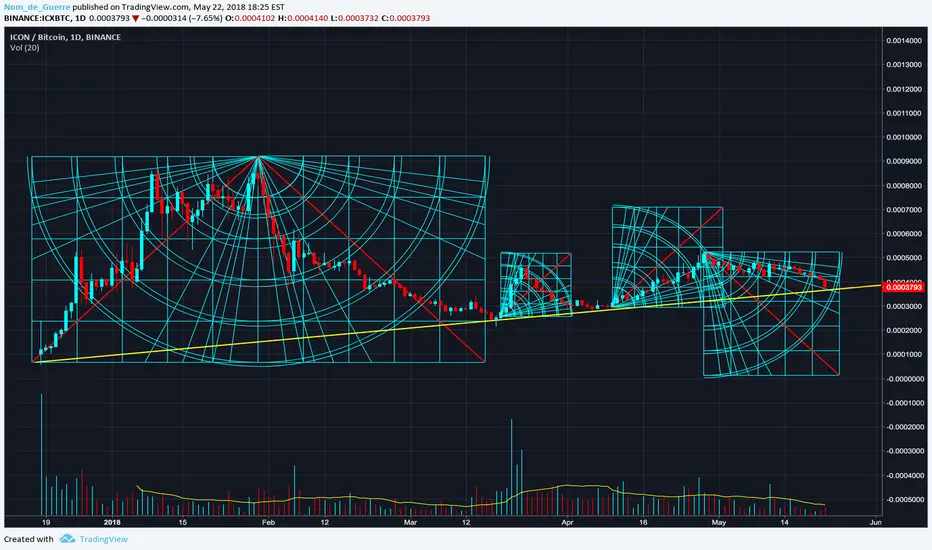Click the 0.0007000 price axis label

(903, 210)
